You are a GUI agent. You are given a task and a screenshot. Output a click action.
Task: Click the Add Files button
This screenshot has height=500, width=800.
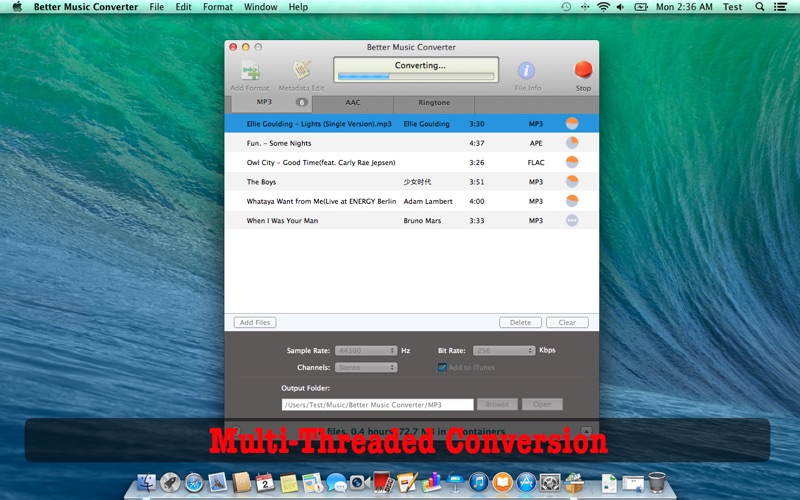[255, 322]
